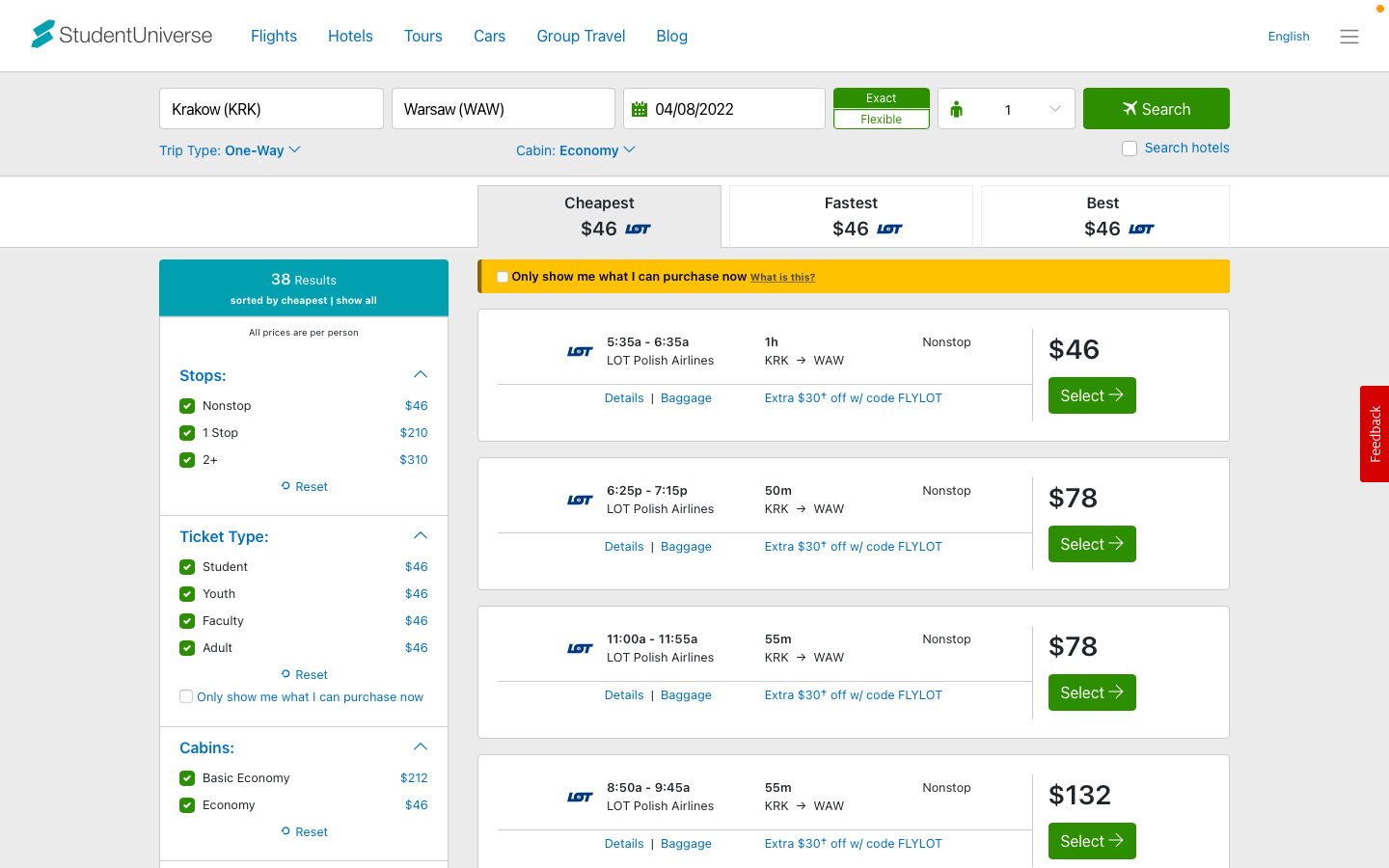Click the 04/08/2022 date field
The image size is (1389, 868).
[724, 109]
